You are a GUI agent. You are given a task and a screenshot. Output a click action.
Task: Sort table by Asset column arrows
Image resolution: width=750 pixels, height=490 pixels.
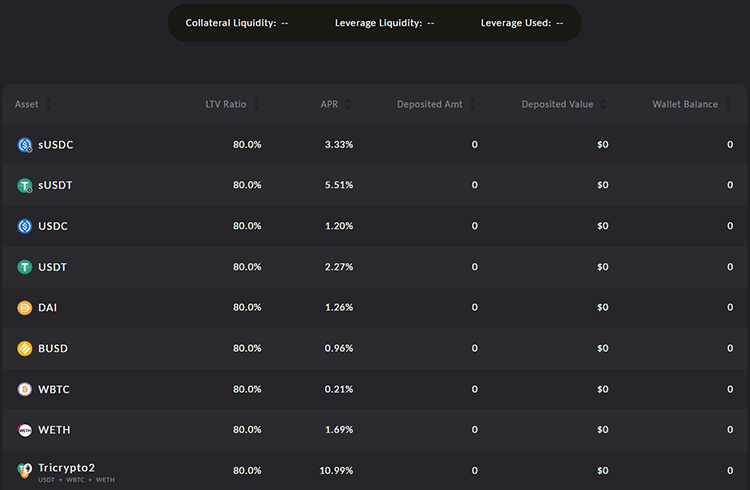48,104
